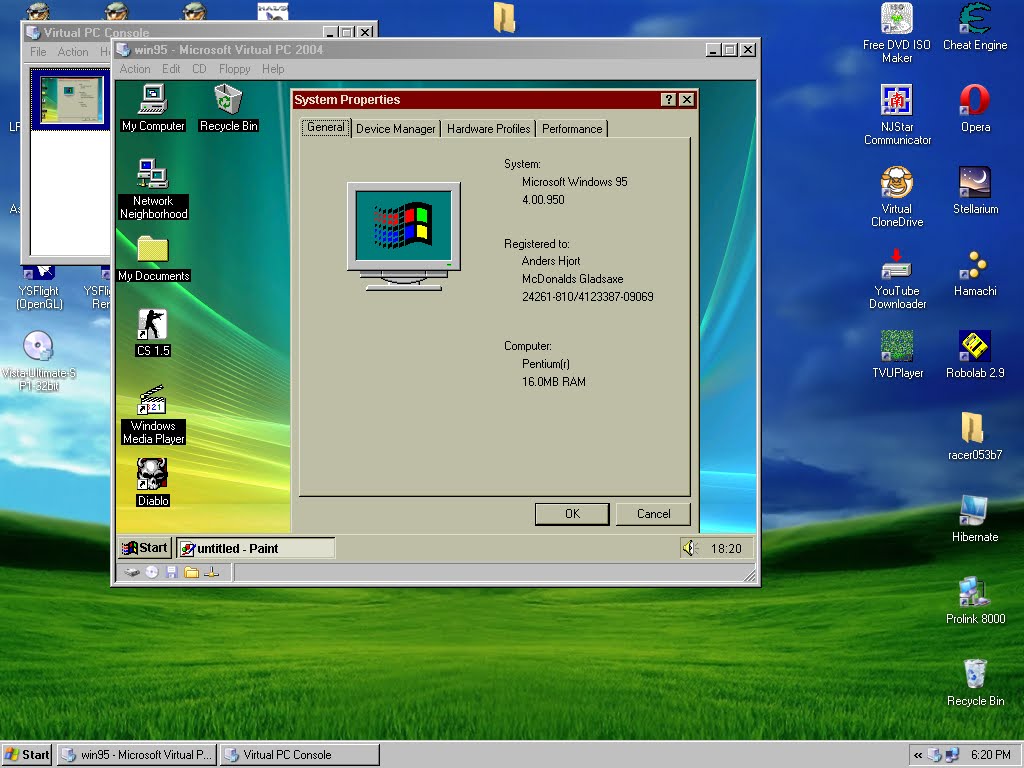This screenshot has height=768, width=1024.
Task: Select win95 thumbnail in Virtual PC Console
Action: [71, 99]
